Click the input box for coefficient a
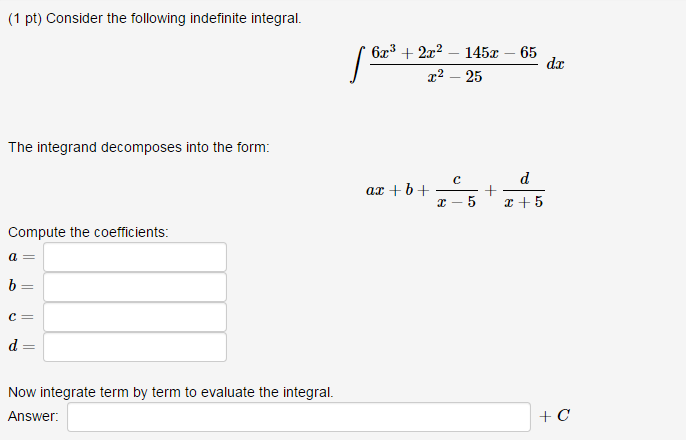This screenshot has height=440, width=686. [x=135, y=257]
